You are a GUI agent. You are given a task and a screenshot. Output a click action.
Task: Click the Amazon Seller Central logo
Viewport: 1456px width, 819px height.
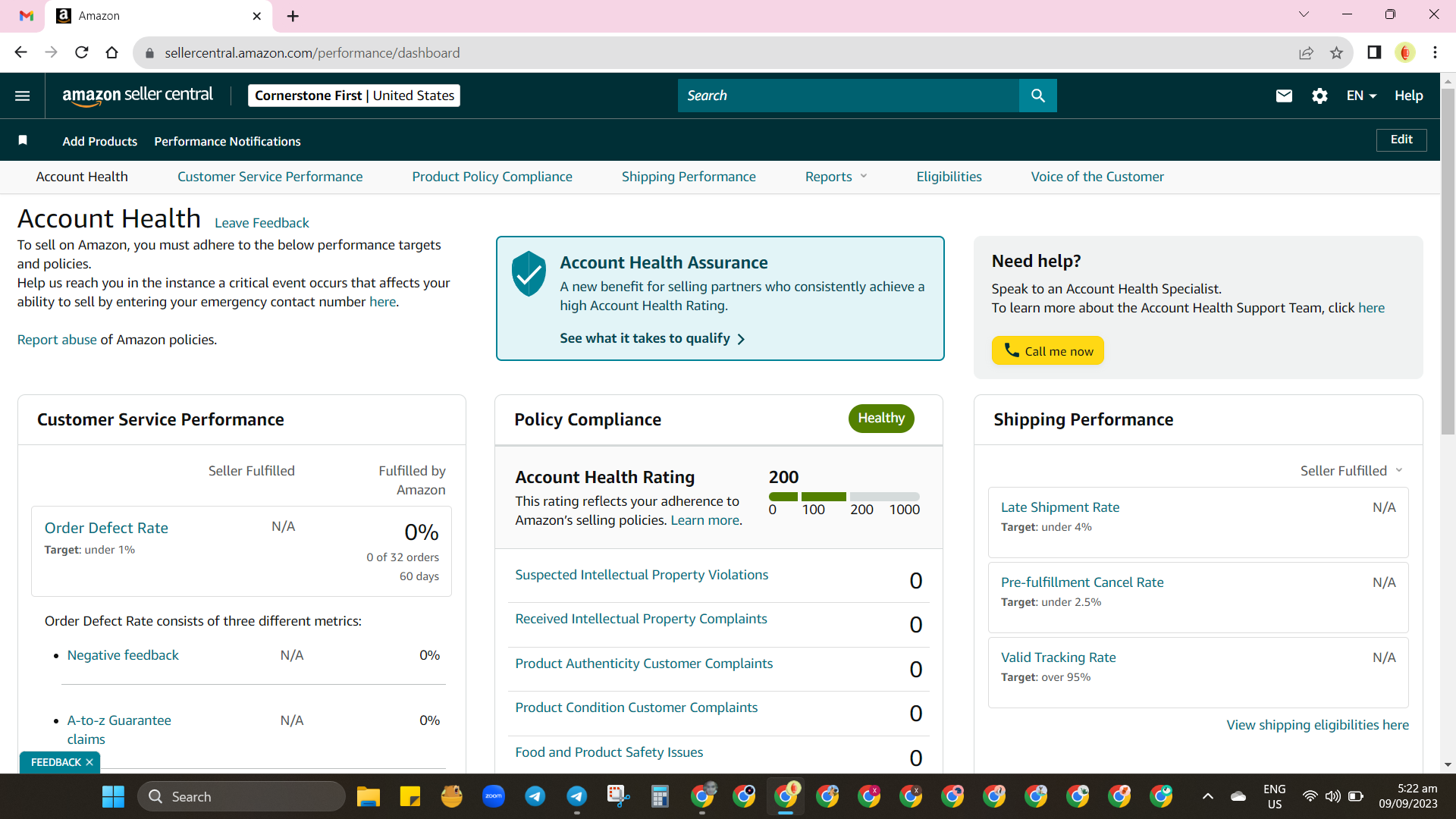[x=137, y=96]
